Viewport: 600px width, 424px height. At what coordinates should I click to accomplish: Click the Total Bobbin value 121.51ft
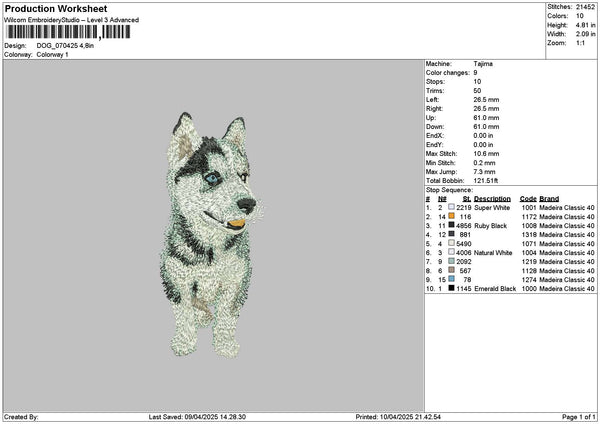[486, 181]
